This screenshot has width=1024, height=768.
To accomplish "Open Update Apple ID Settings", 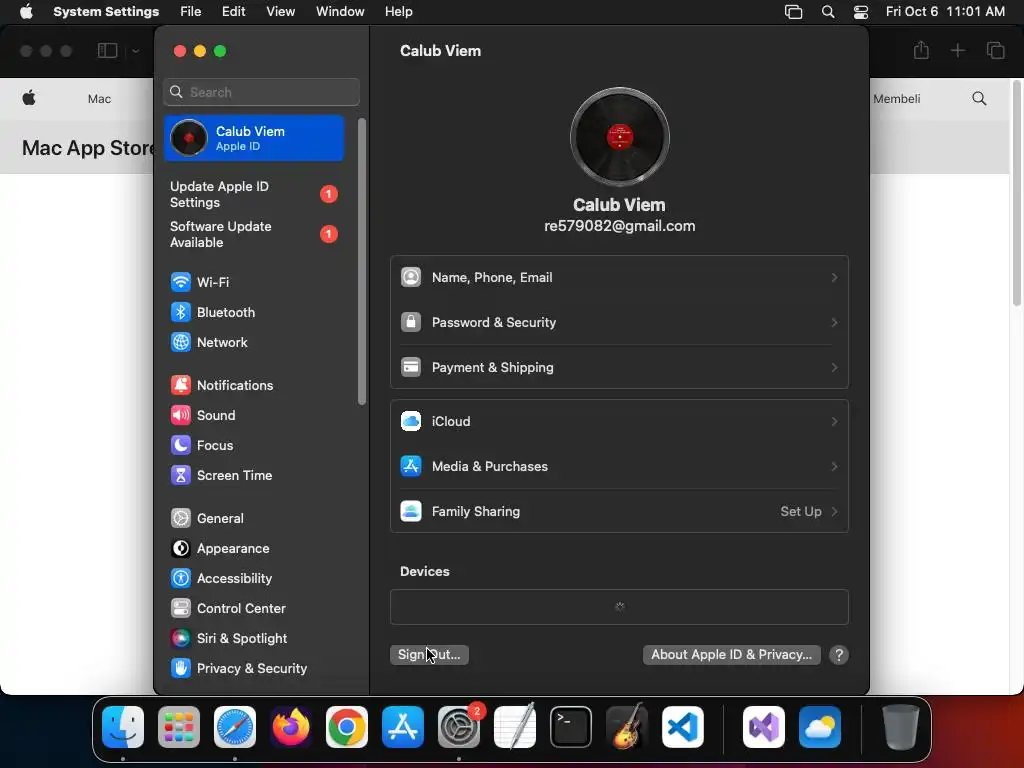I will pos(253,195).
